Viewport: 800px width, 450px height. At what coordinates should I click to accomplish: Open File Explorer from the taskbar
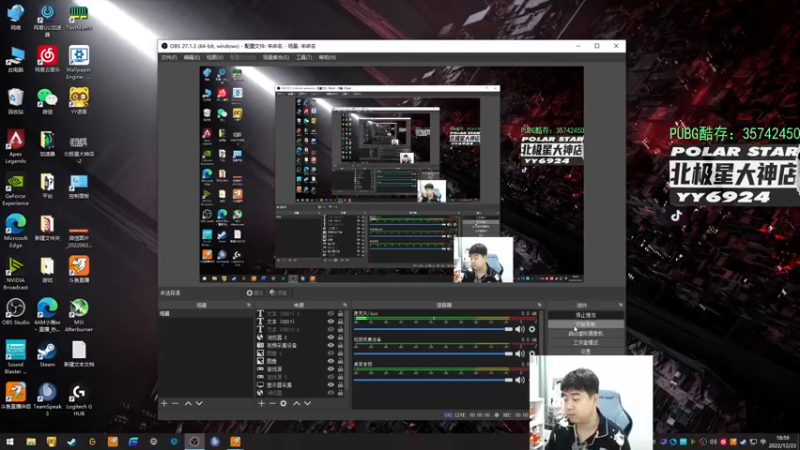[x=31, y=442]
